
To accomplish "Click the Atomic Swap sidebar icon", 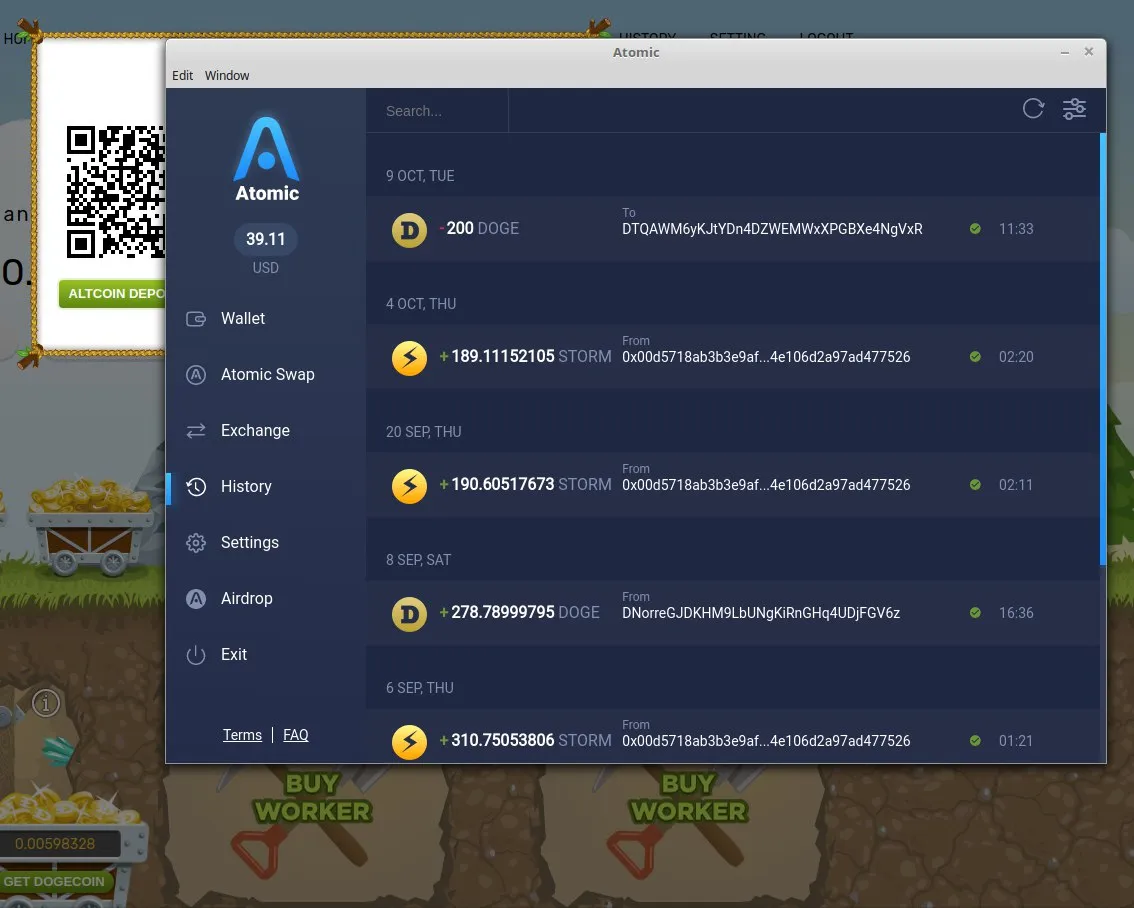I will pyautogui.click(x=196, y=374).
